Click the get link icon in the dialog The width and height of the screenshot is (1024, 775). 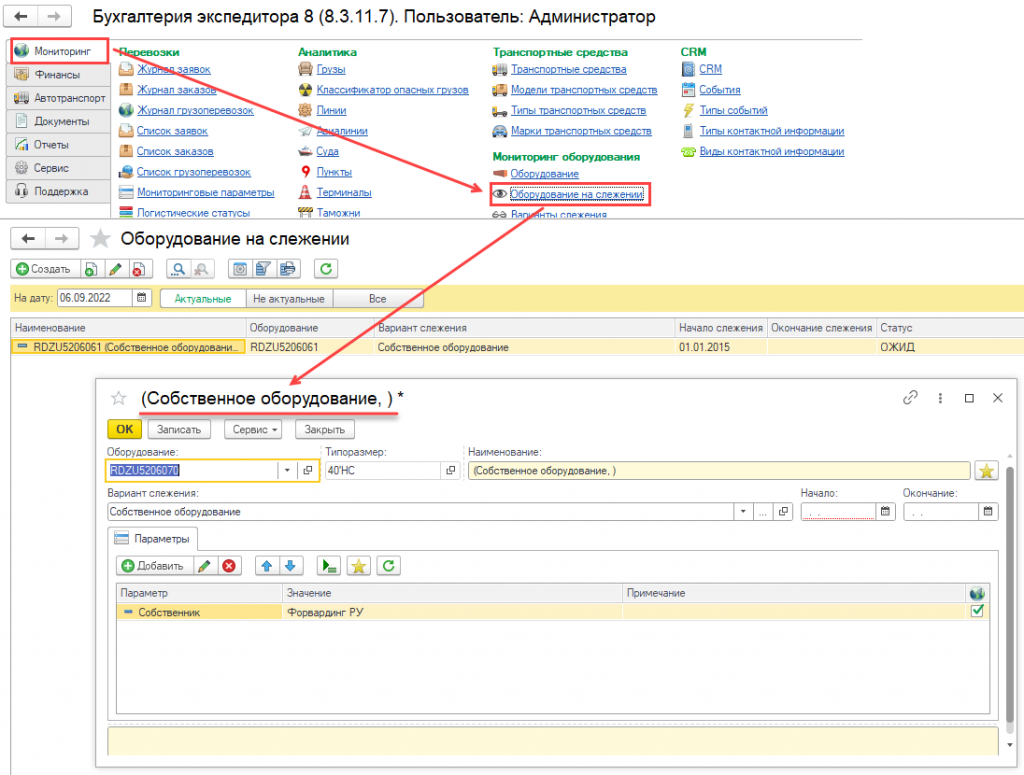[910, 398]
